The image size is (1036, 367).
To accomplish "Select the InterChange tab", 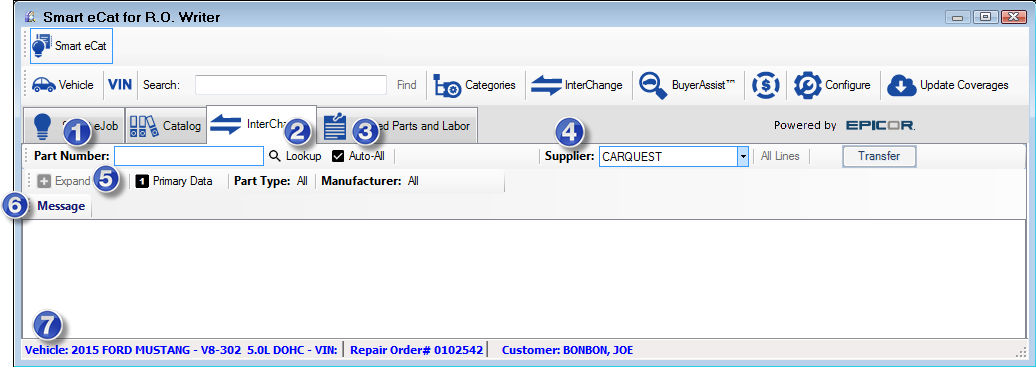I will (x=262, y=124).
